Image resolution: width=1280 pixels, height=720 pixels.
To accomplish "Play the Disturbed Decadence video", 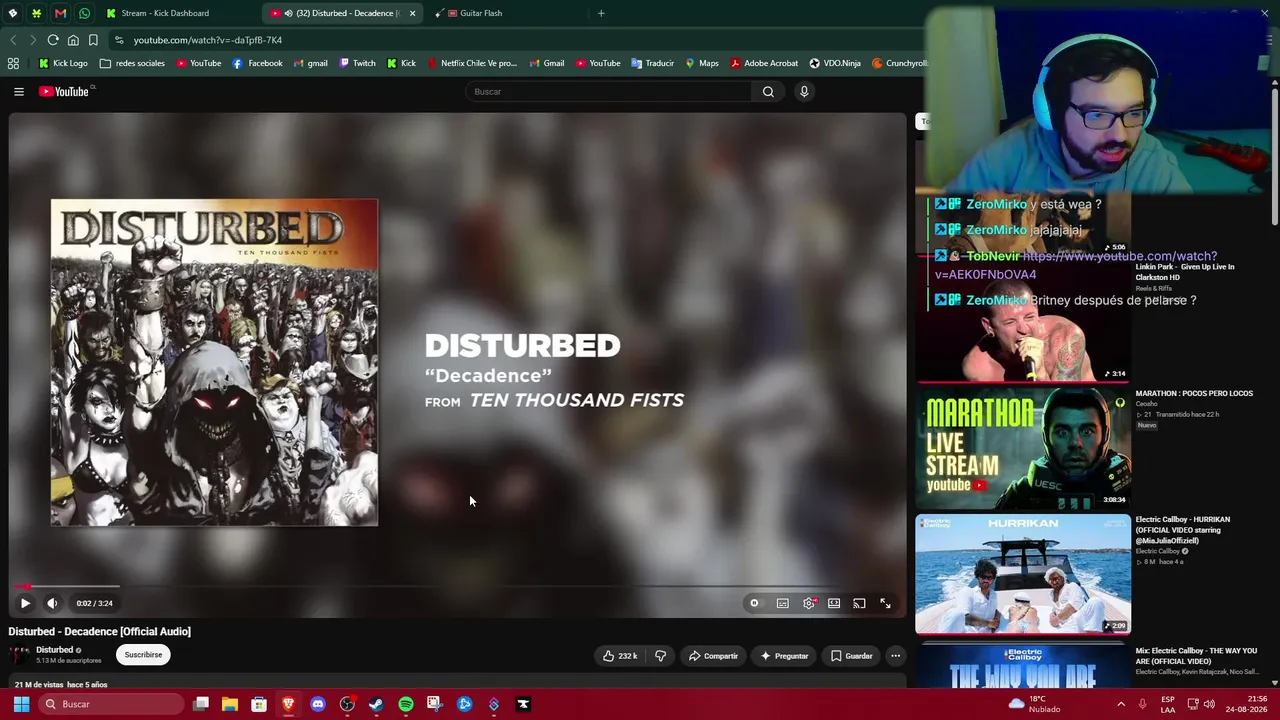I will [25, 603].
